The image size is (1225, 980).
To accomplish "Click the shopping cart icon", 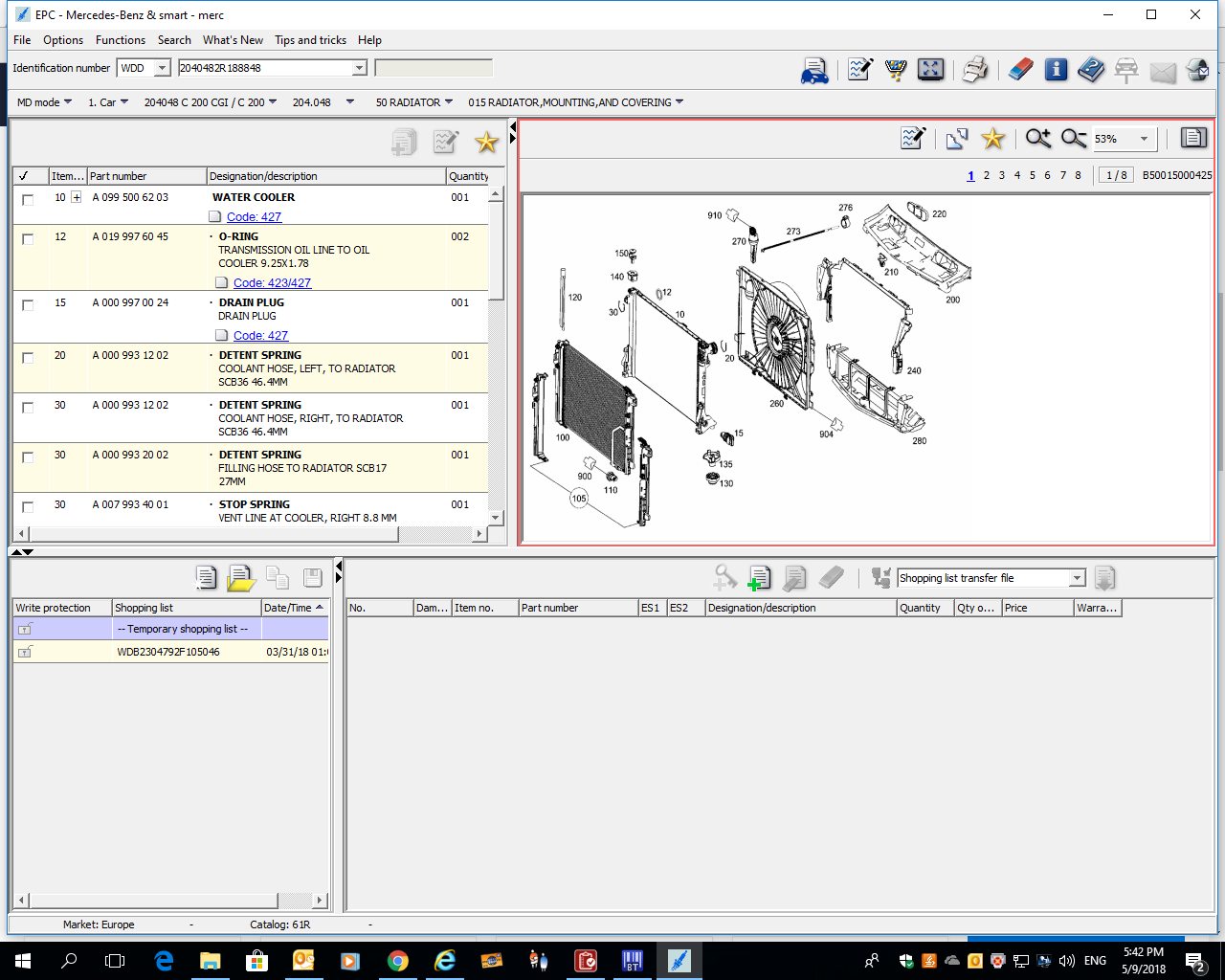I will 896,70.
